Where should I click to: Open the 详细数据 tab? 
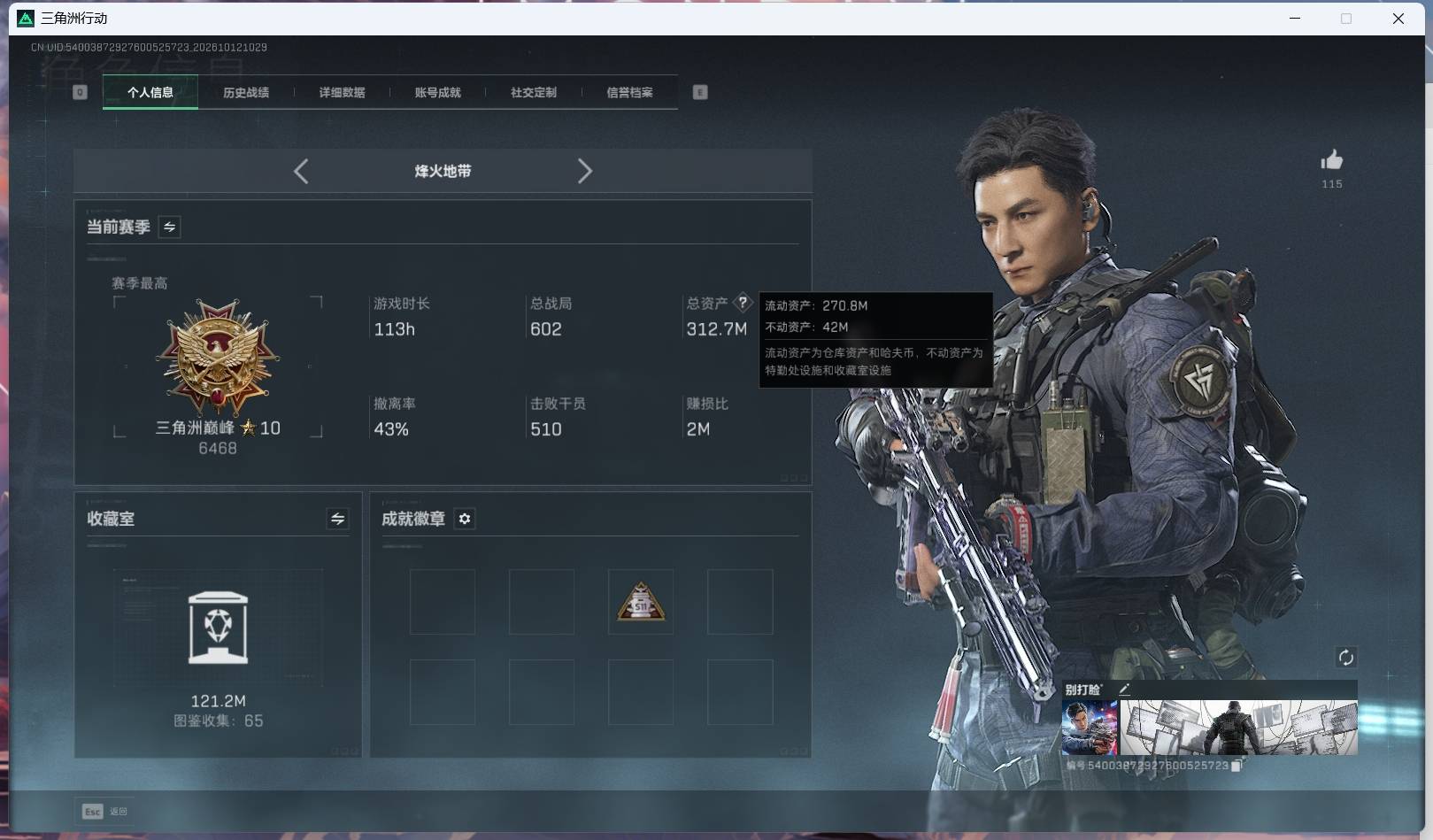coord(342,92)
